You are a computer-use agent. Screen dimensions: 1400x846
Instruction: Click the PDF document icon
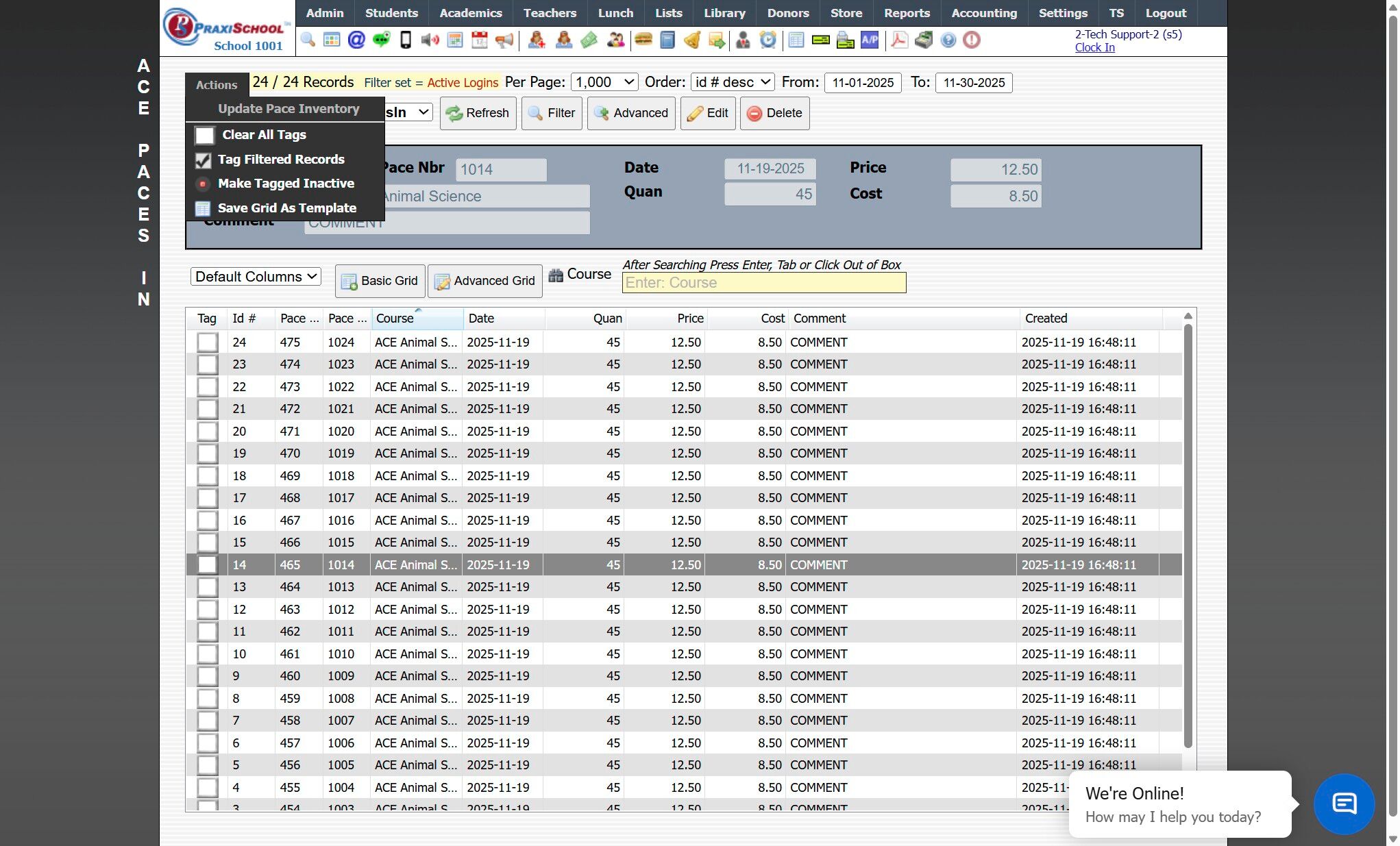coord(899,40)
